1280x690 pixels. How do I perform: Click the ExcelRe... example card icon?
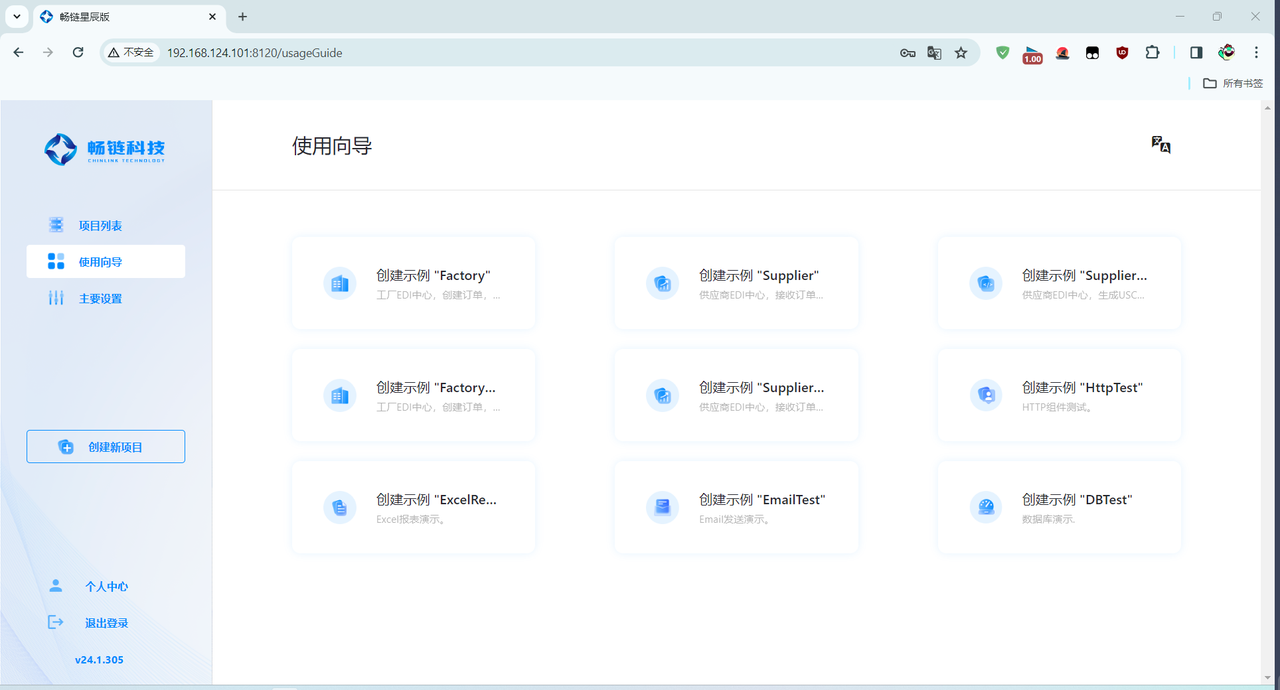[340, 507]
